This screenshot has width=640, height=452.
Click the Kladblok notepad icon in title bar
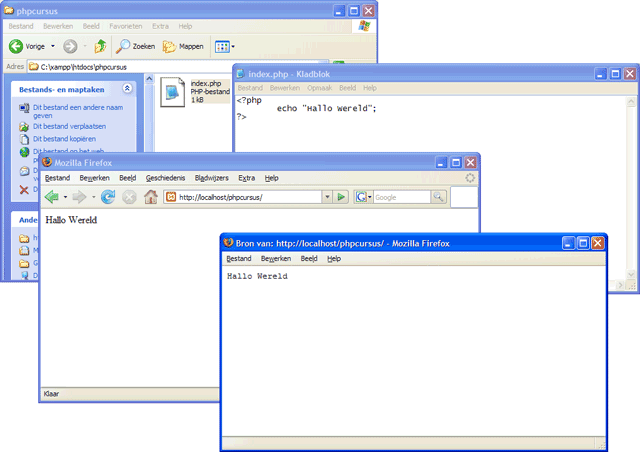240,73
